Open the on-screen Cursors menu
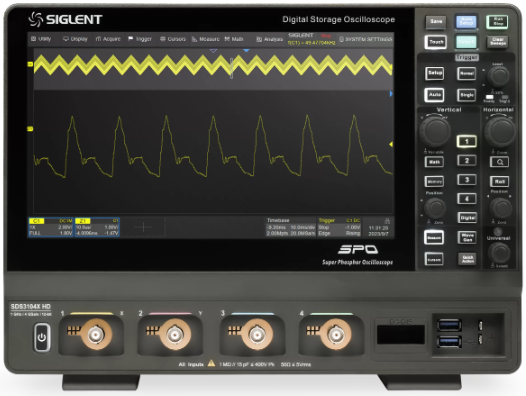Image resolution: width=526 pixels, height=396 pixels. (x=173, y=39)
